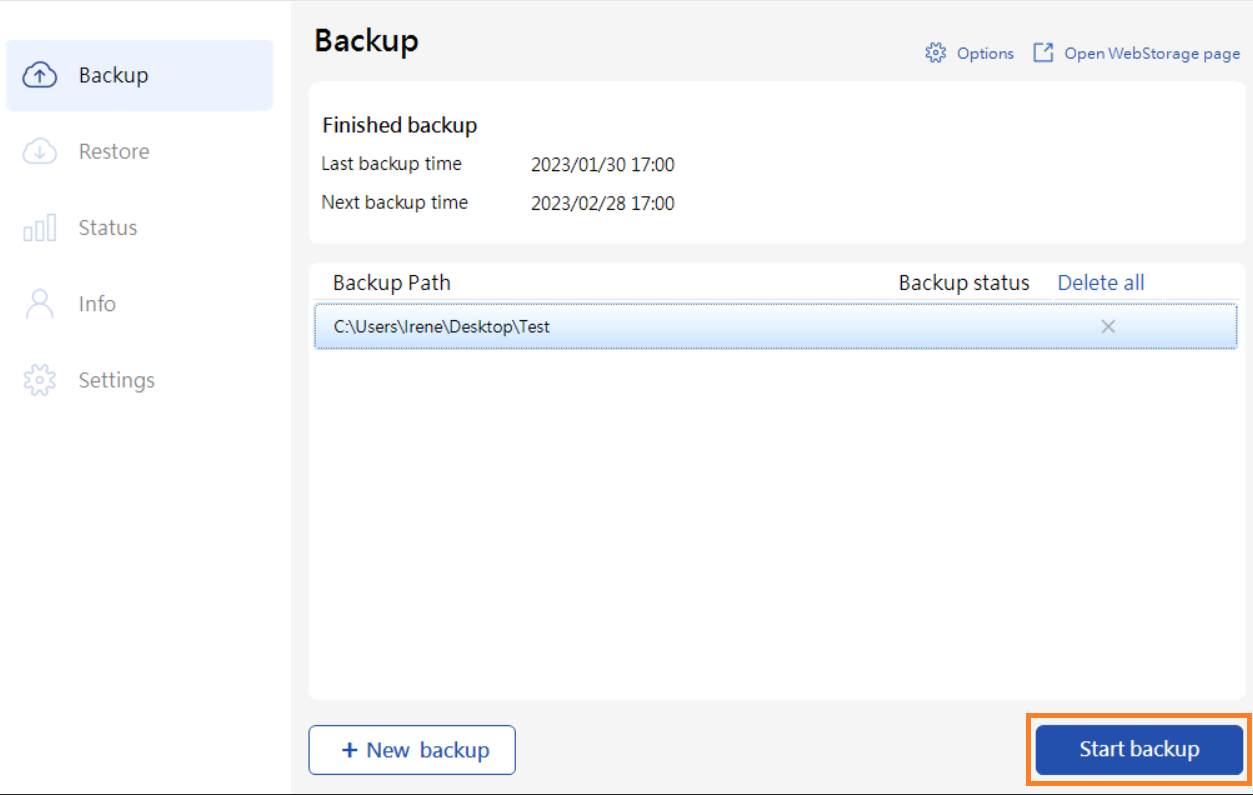Remove the Test folder path with X

tap(1108, 326)
